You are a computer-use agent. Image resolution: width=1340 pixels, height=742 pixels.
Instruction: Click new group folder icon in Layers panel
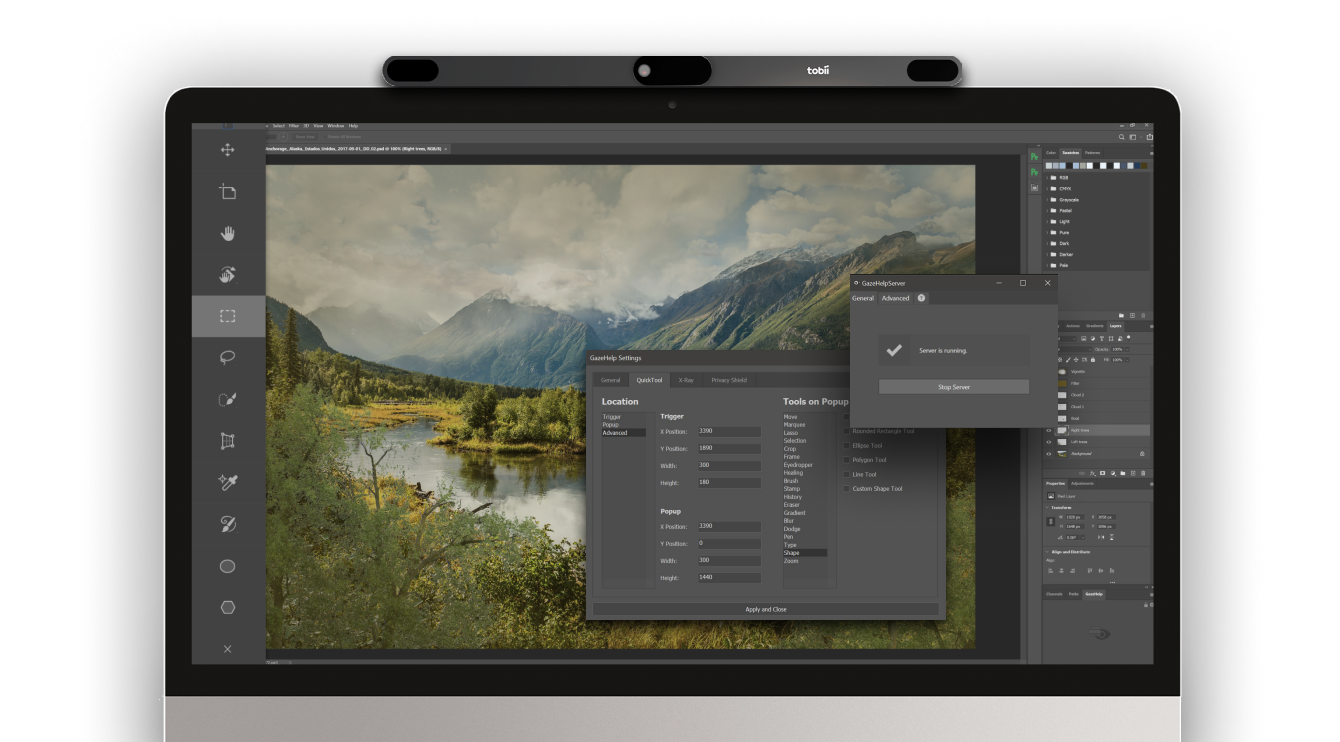[x=1123, y=473]
